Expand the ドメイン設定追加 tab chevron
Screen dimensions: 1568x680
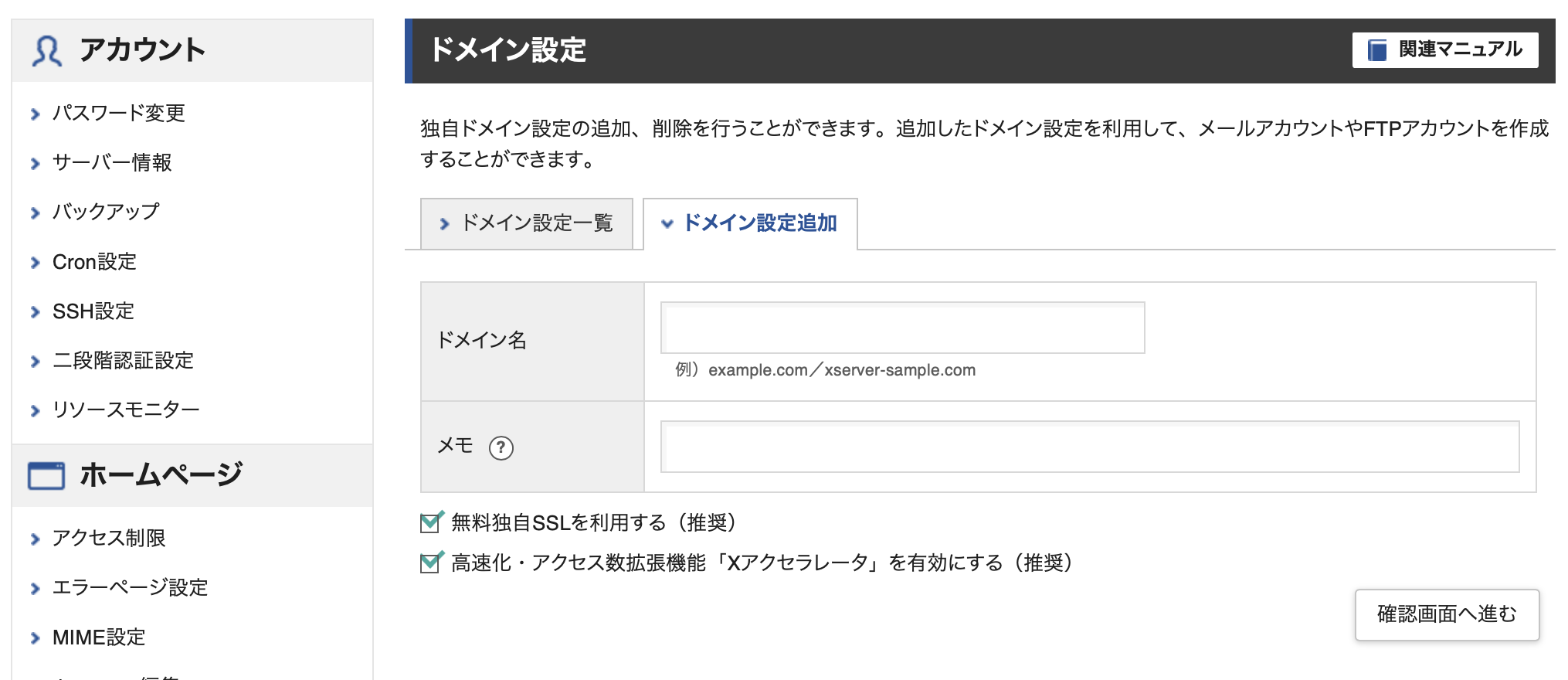[667, 224]
